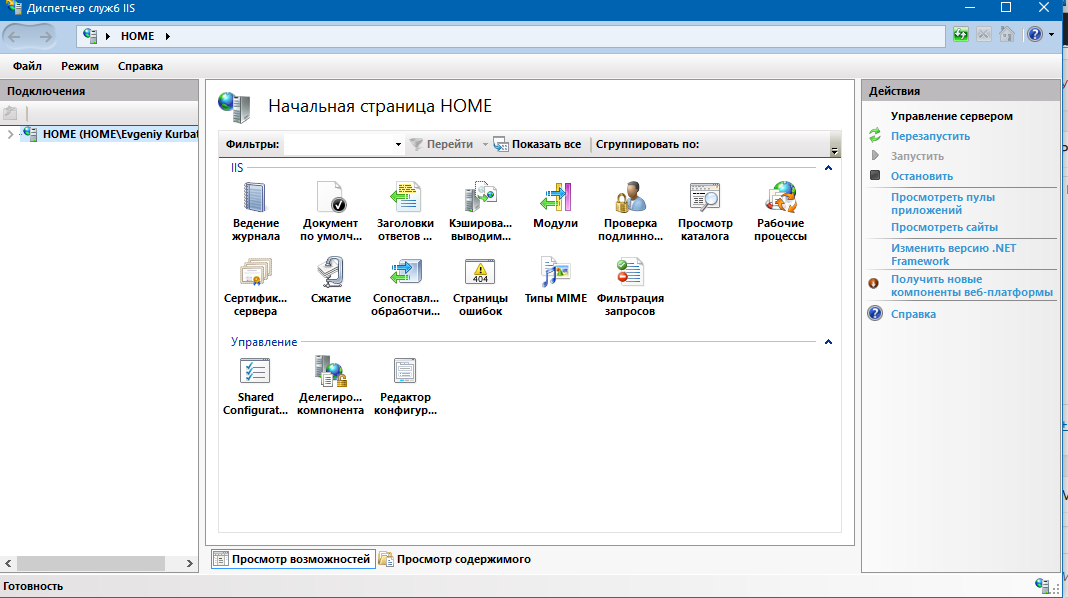Open the Типы MIME feature

(x=555, y=281)
